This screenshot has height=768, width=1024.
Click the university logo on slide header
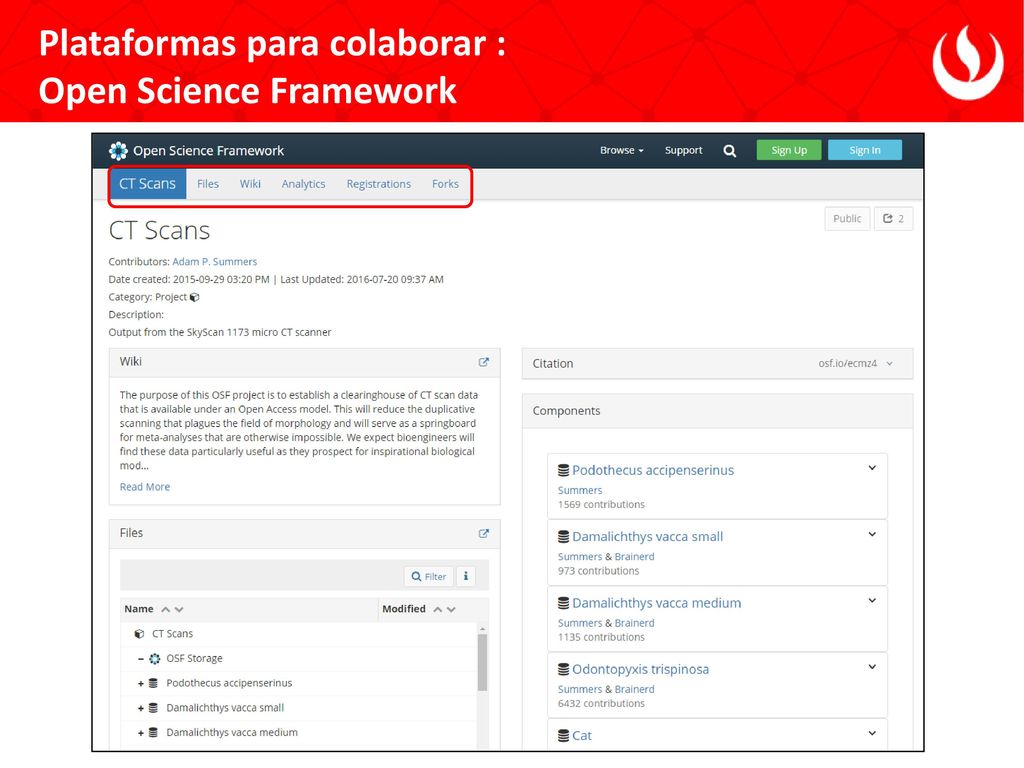[967, 63]
